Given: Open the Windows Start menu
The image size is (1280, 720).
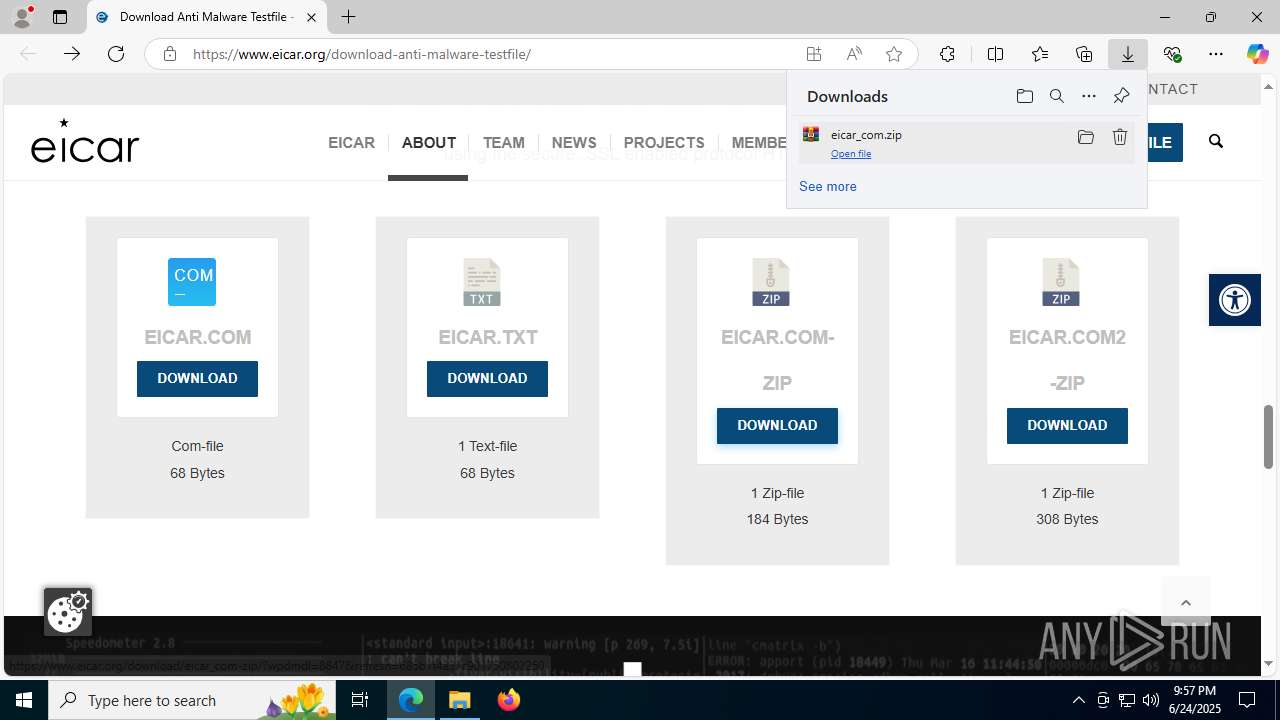Looking at the screenshot, I should (24, 700).
